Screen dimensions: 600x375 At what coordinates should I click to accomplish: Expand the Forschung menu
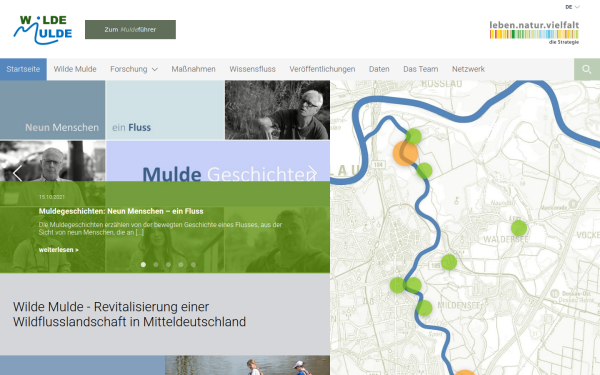tap(134, 69)
